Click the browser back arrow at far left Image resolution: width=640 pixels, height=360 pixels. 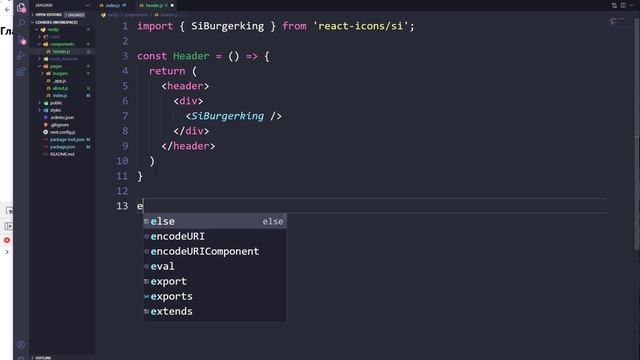tap(7, 9)
